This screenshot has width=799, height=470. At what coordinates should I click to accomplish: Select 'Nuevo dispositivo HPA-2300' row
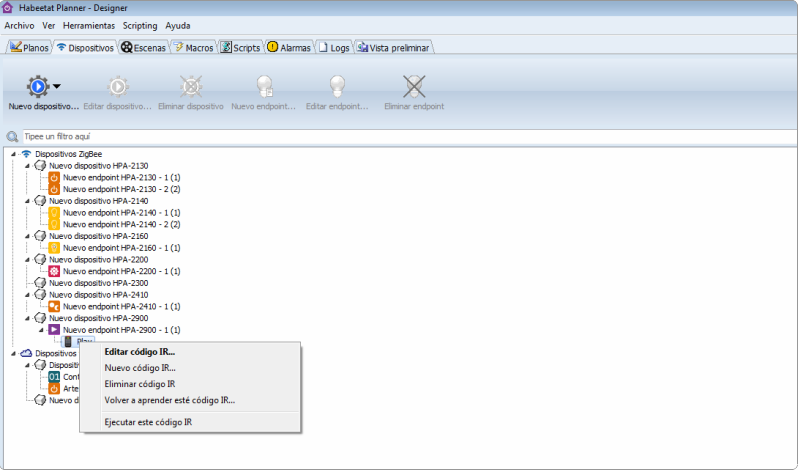tap(98, 283)
